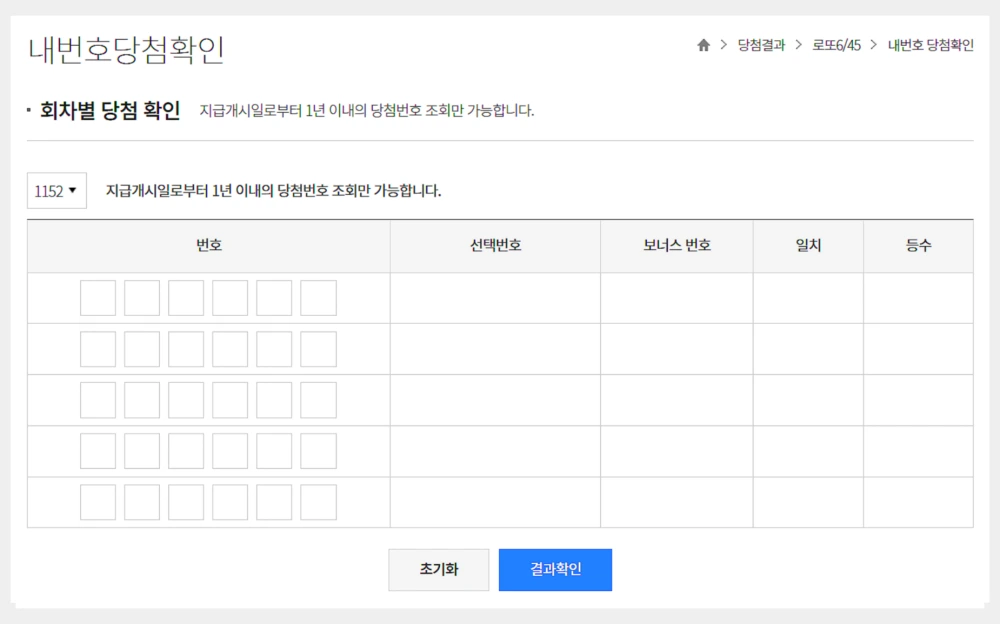Click the home icon in the breadcrumb
Image resolution: width=1000 pixels, height=624 pixels.
coord(706,44)
